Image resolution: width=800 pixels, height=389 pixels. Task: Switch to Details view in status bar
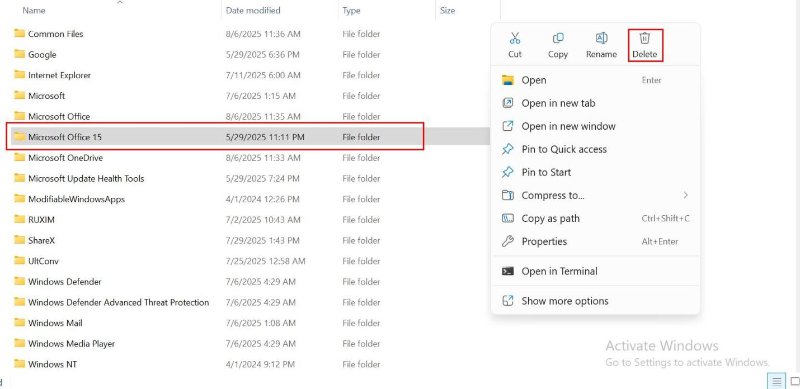coord(777,381)
